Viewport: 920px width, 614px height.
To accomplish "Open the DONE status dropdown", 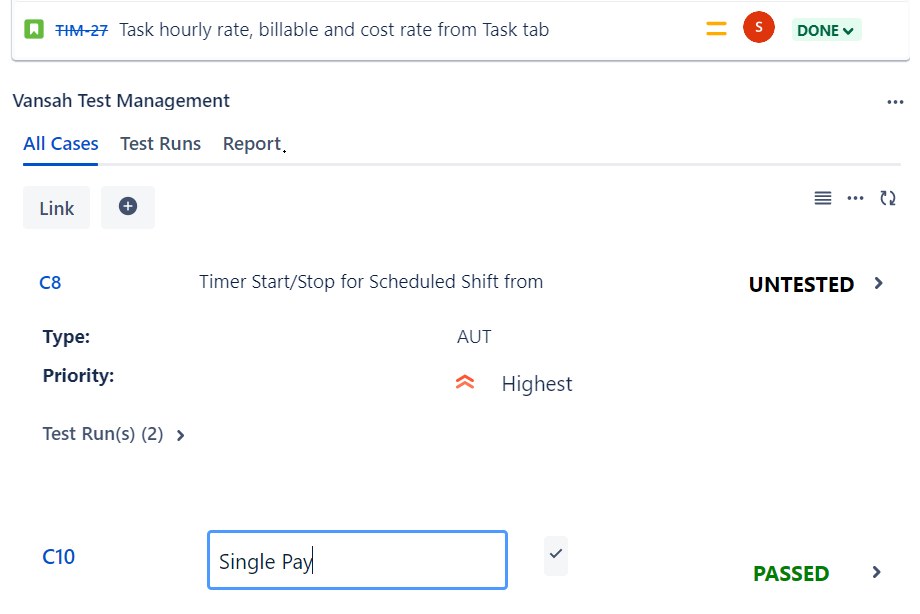I will [x=826, y=30].
